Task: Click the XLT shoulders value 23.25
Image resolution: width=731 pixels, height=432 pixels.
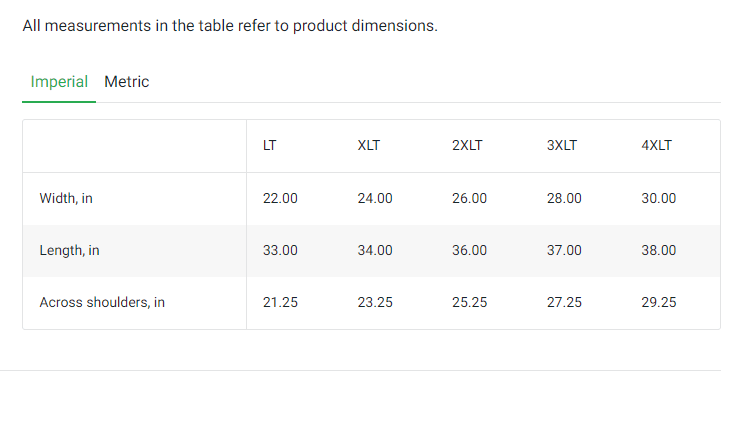Action: [x=375, y=302]
